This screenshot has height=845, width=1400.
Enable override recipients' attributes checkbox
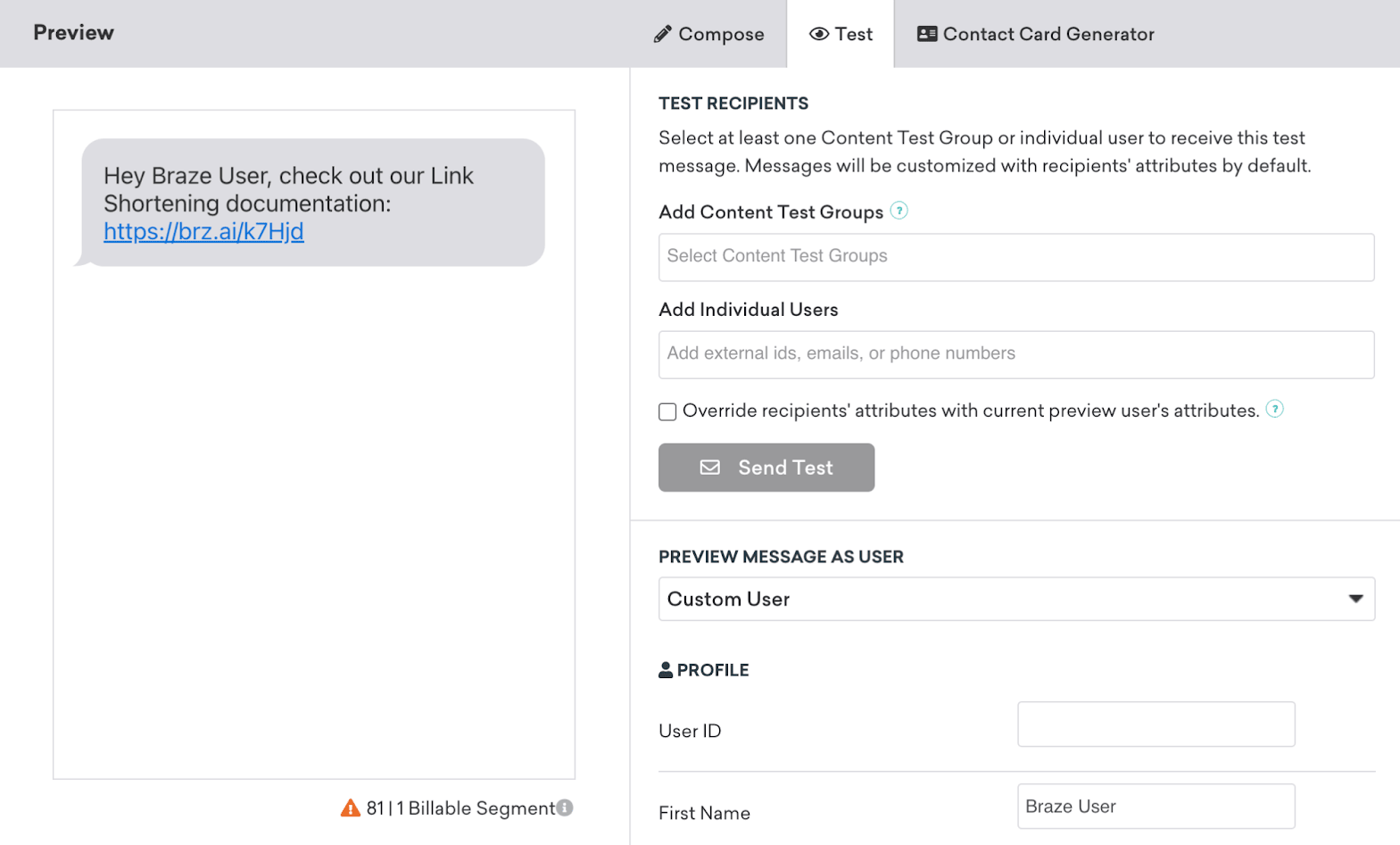(667, 411)
